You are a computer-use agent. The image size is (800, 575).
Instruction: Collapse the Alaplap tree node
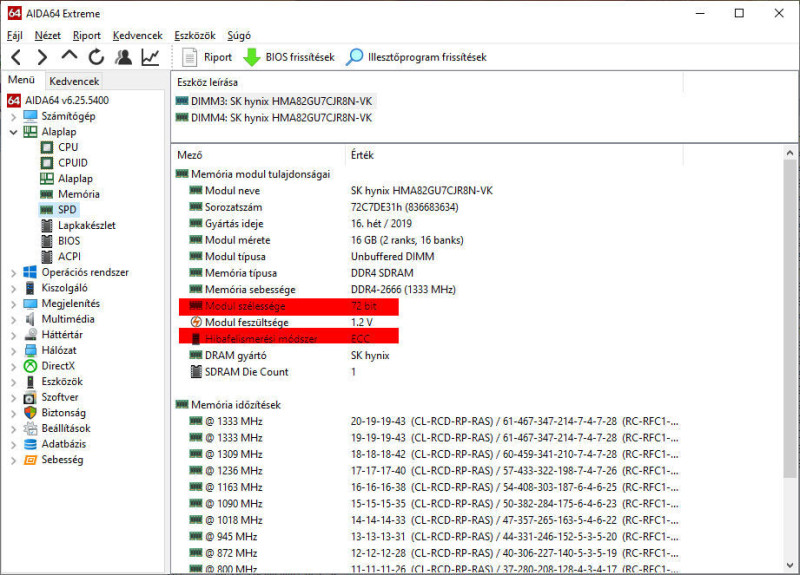pos(14,132)
